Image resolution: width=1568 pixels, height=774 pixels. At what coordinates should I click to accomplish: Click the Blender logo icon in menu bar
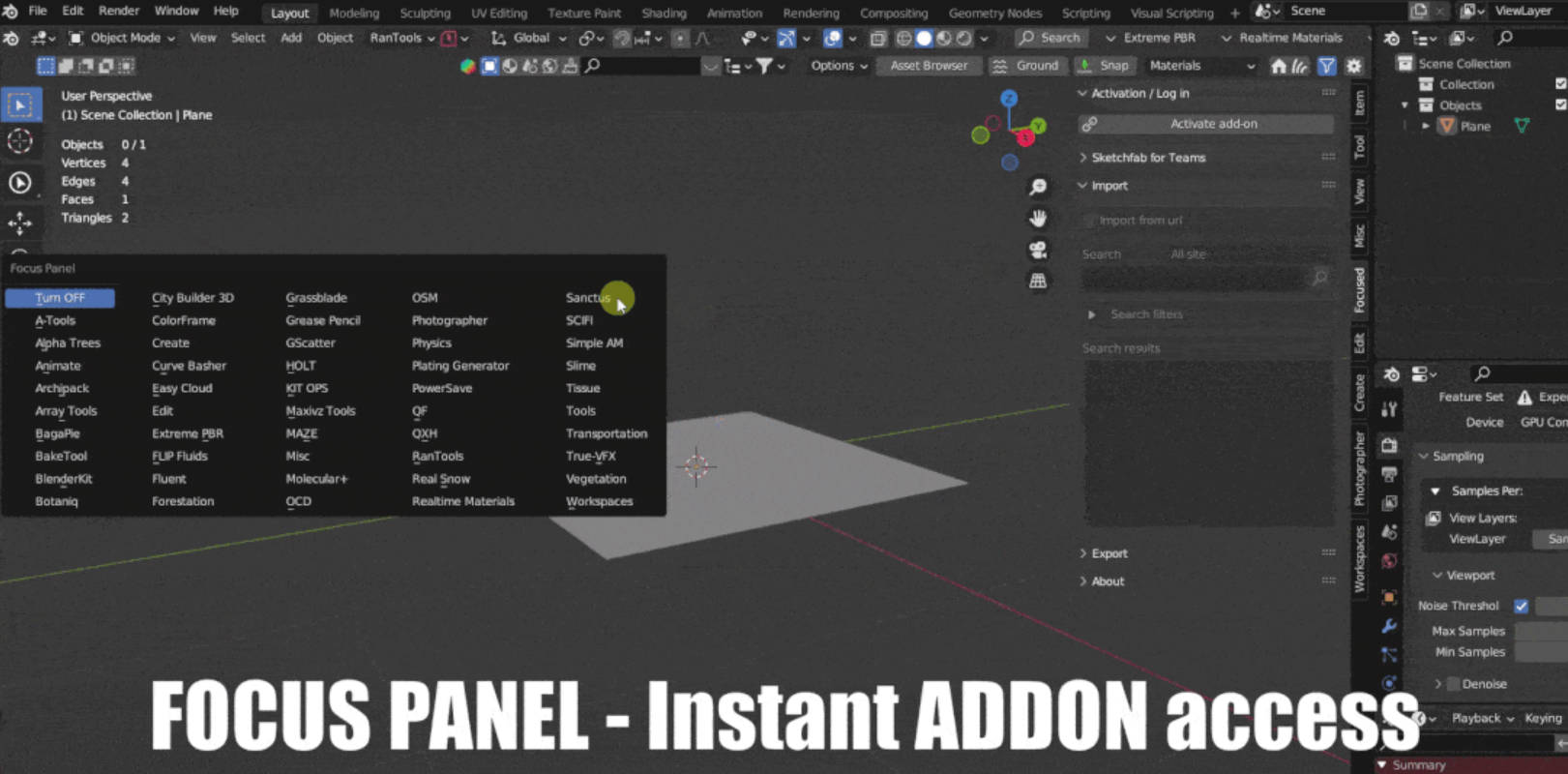point(11,11)
